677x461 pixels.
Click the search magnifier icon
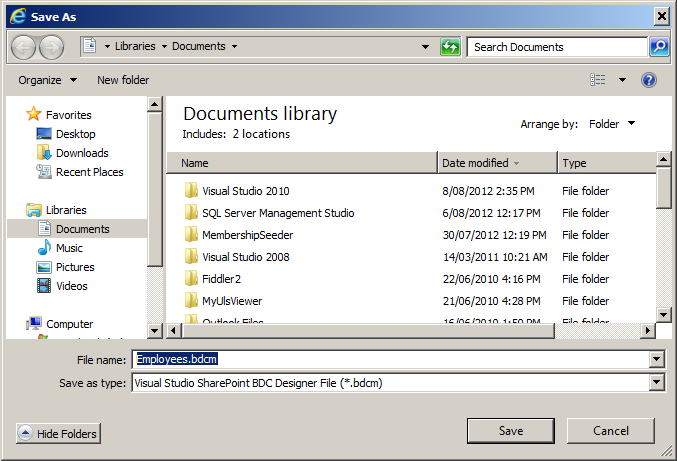coord(659,47)
